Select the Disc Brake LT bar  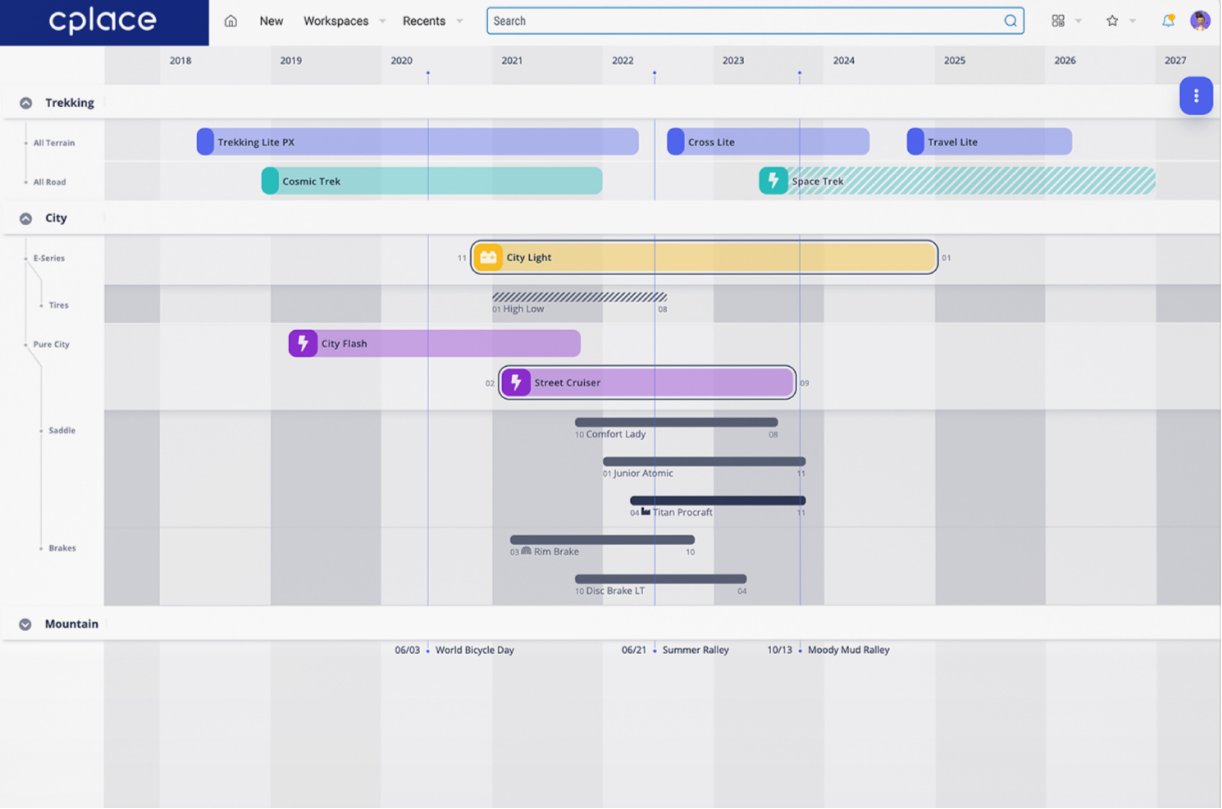661,579
